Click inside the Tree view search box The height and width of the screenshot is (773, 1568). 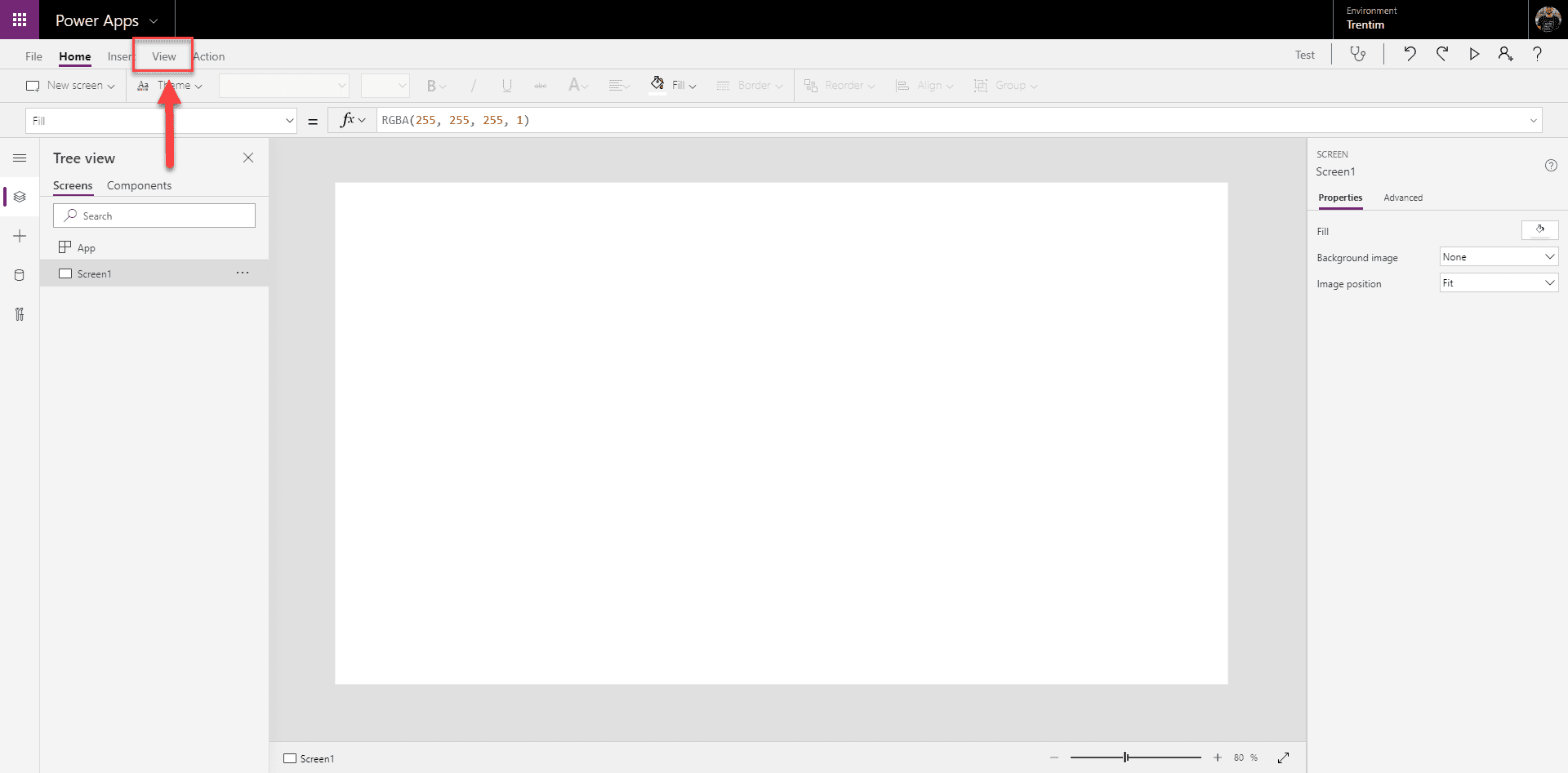155,215
